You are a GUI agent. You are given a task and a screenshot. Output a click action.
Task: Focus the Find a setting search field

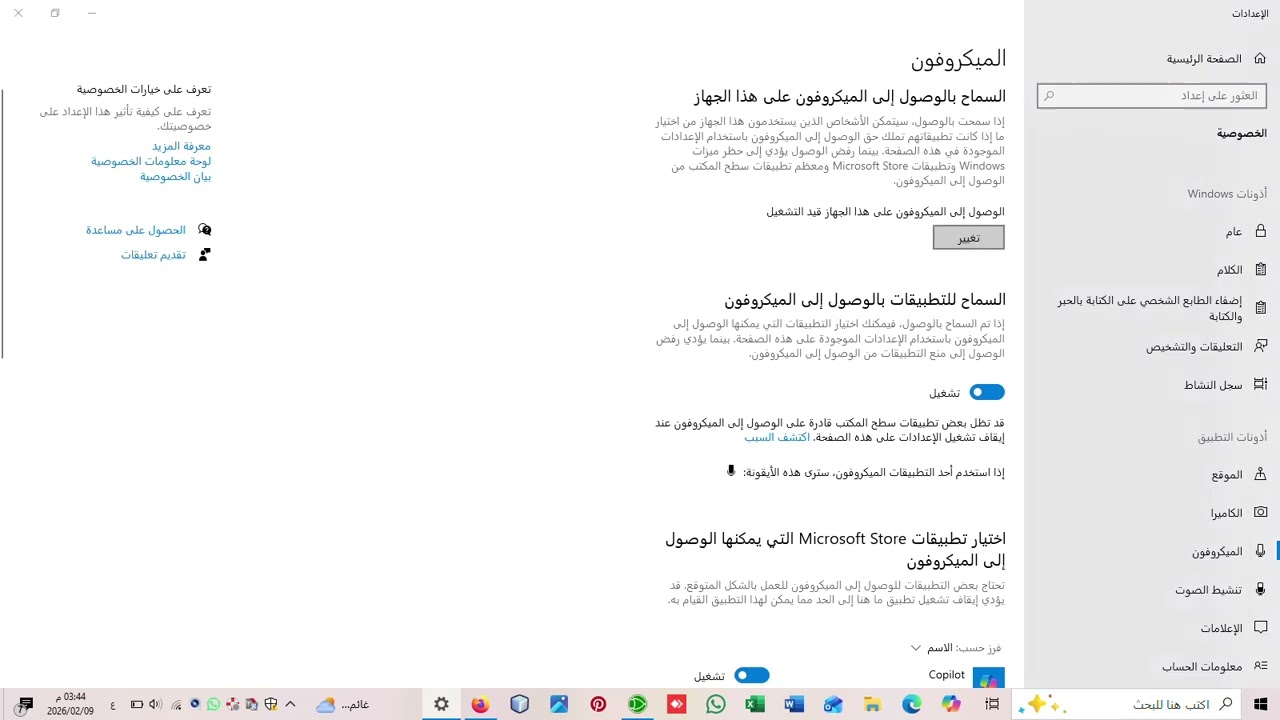tap(1152, 96)
